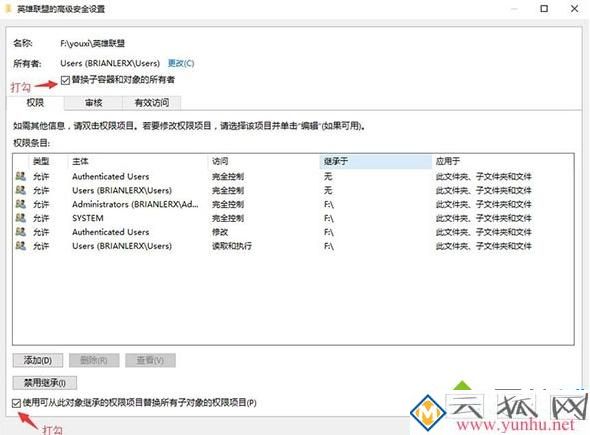
Task: Select user icon of first Authenticated Users row
Action: pyautogui.click(x=21, y=176)
